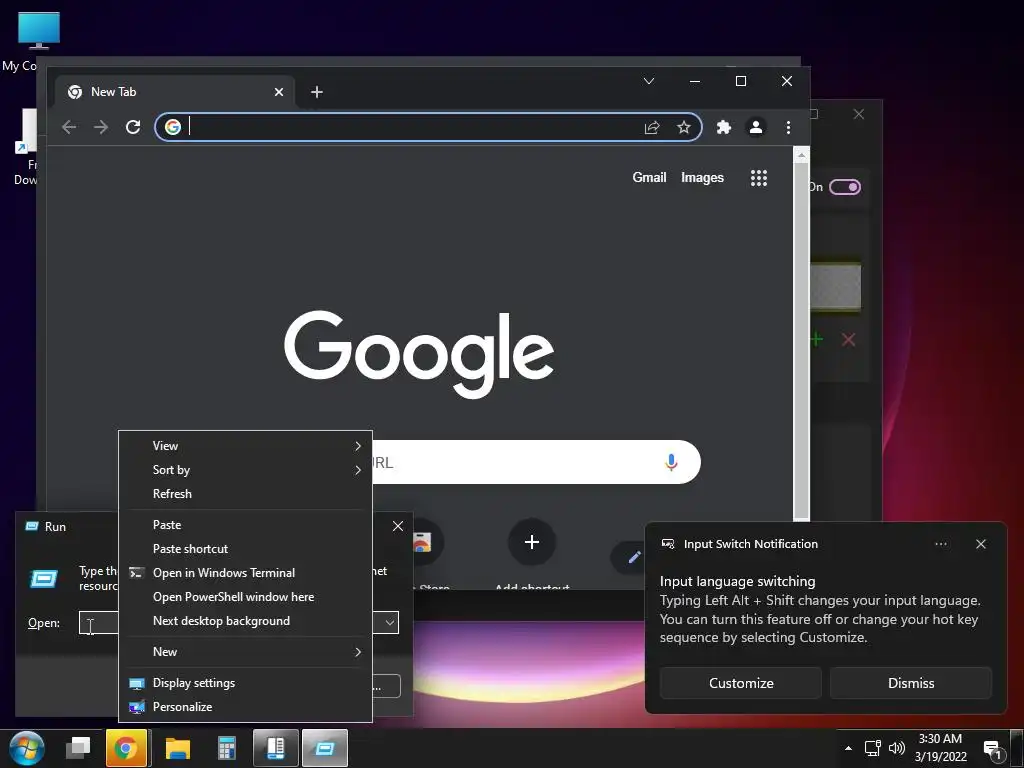Open notification center icon
Screen dimensions: 1024x768
(x=993, y=750)
